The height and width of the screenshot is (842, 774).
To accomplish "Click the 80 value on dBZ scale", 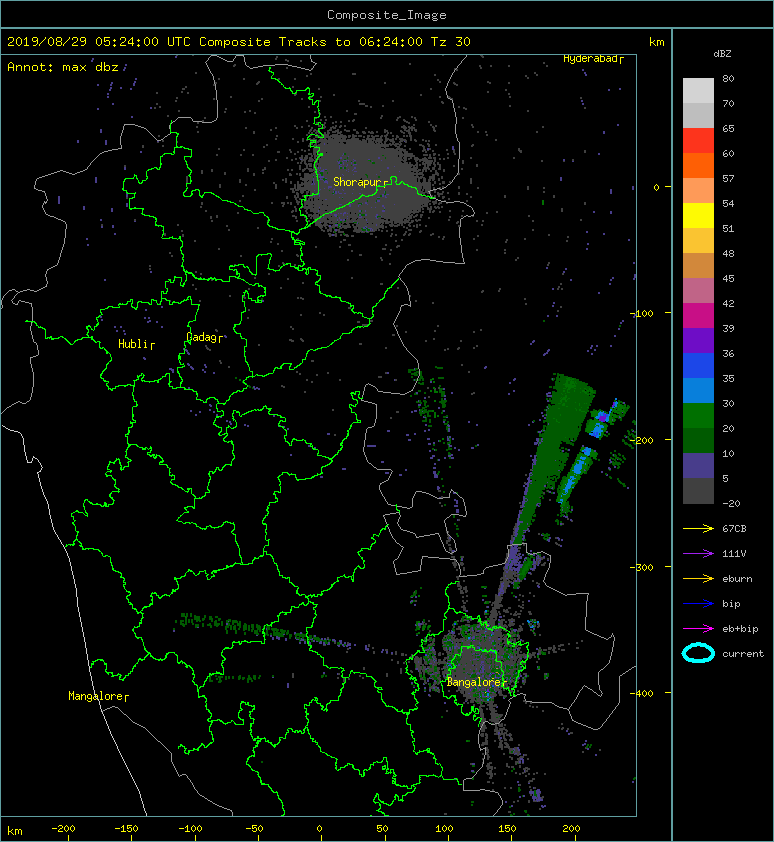I will (x=728, y=78).
